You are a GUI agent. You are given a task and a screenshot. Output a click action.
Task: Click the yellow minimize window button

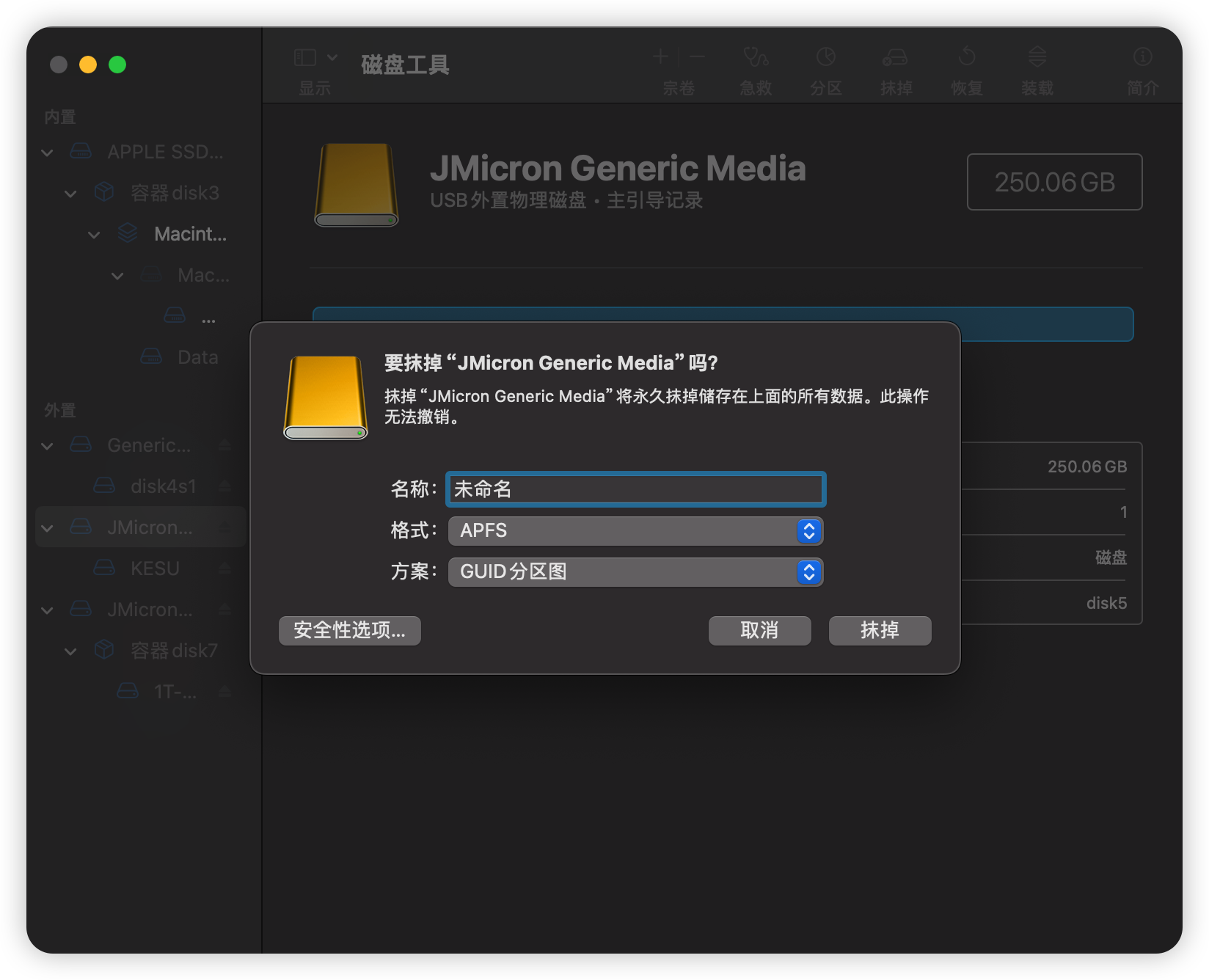point(88,65)
